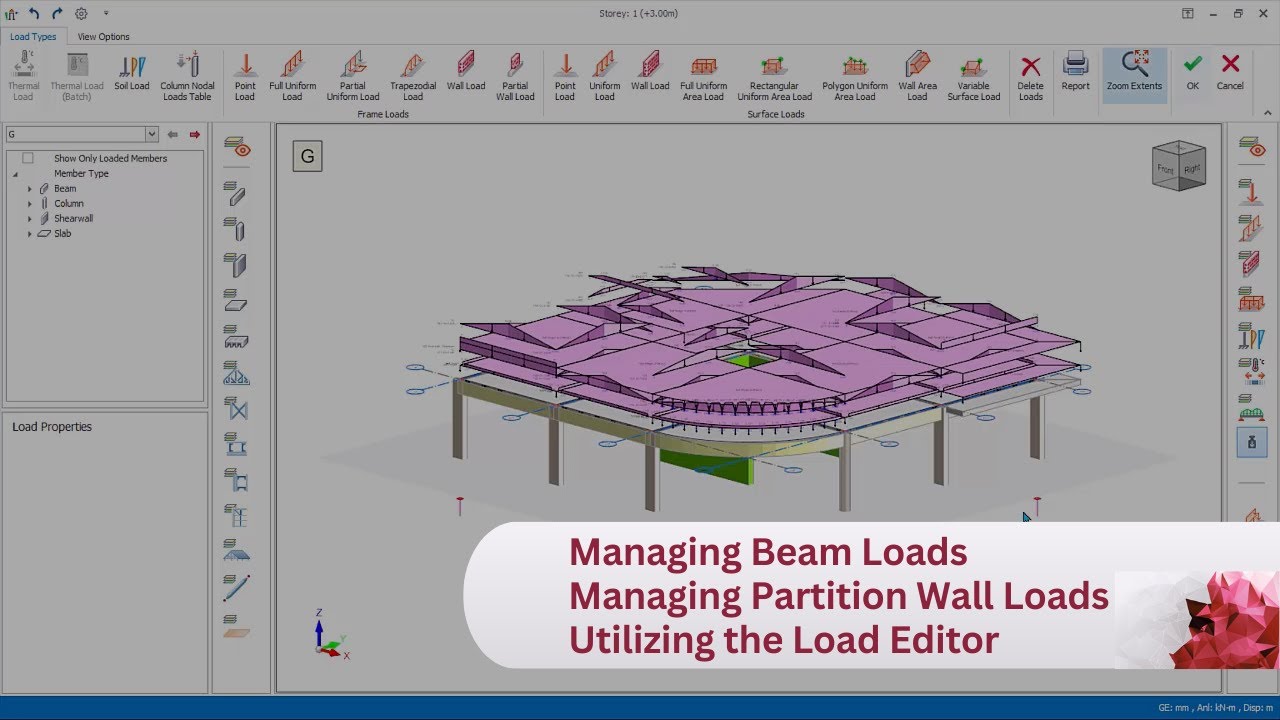Expand the Slab tree node
The height and width of the screenshot is (720, 1280).
point(30,233)
